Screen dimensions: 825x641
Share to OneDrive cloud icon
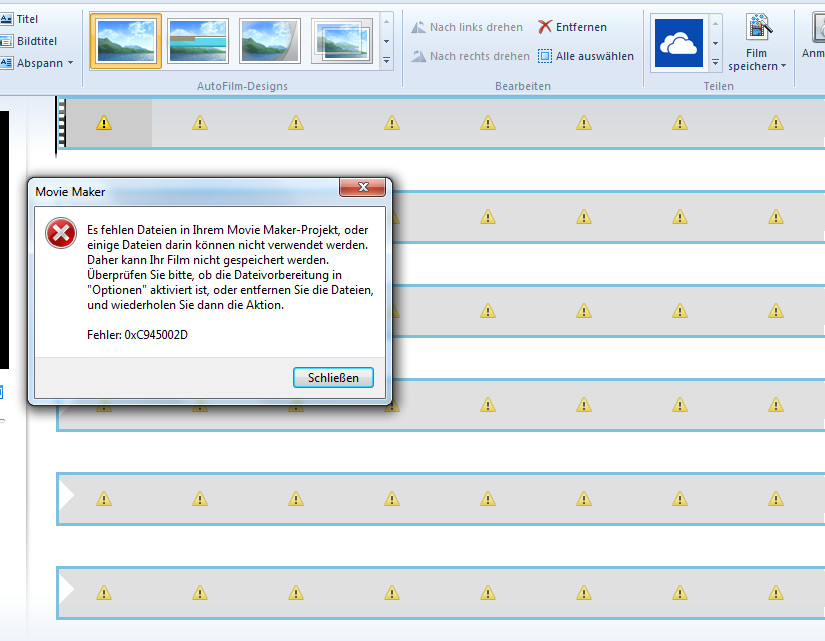point(679,43)
